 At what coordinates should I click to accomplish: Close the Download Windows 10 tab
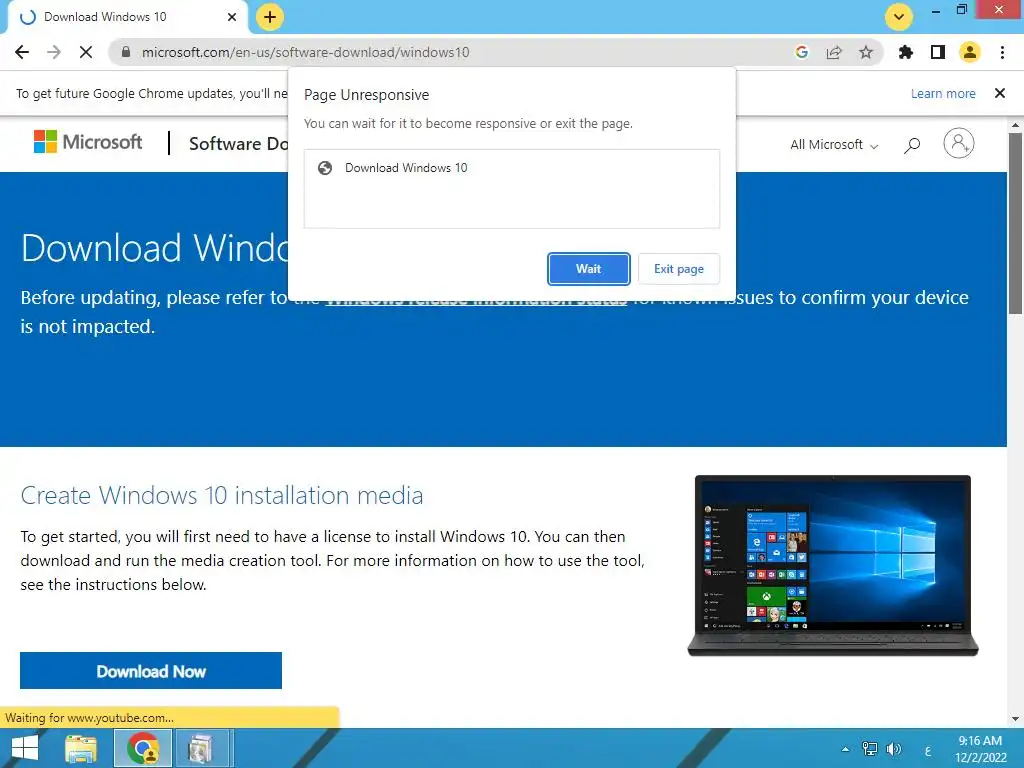point(232,17)
